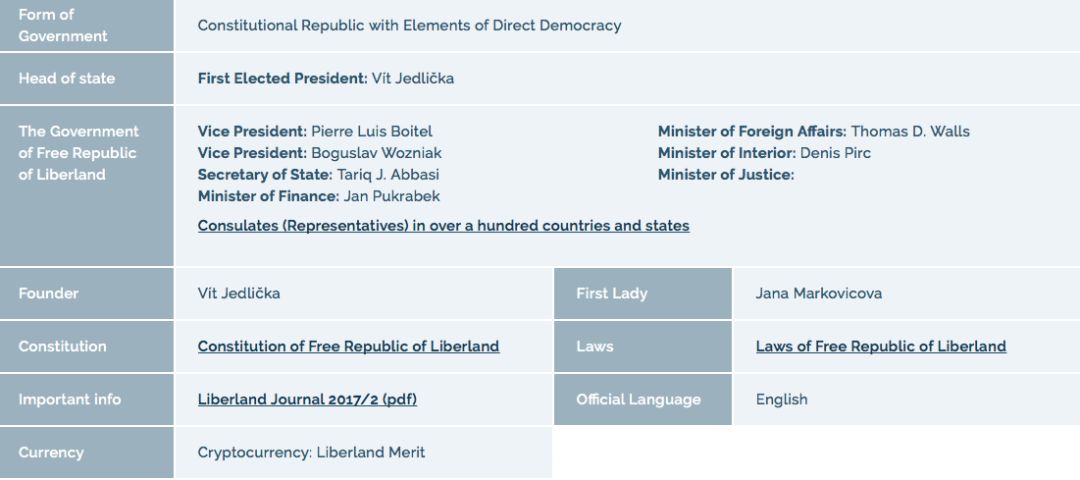Click the Official Language header cell
Viewport: 1080px width, 480px height.
pyautogui.click(x=643, y=399)
